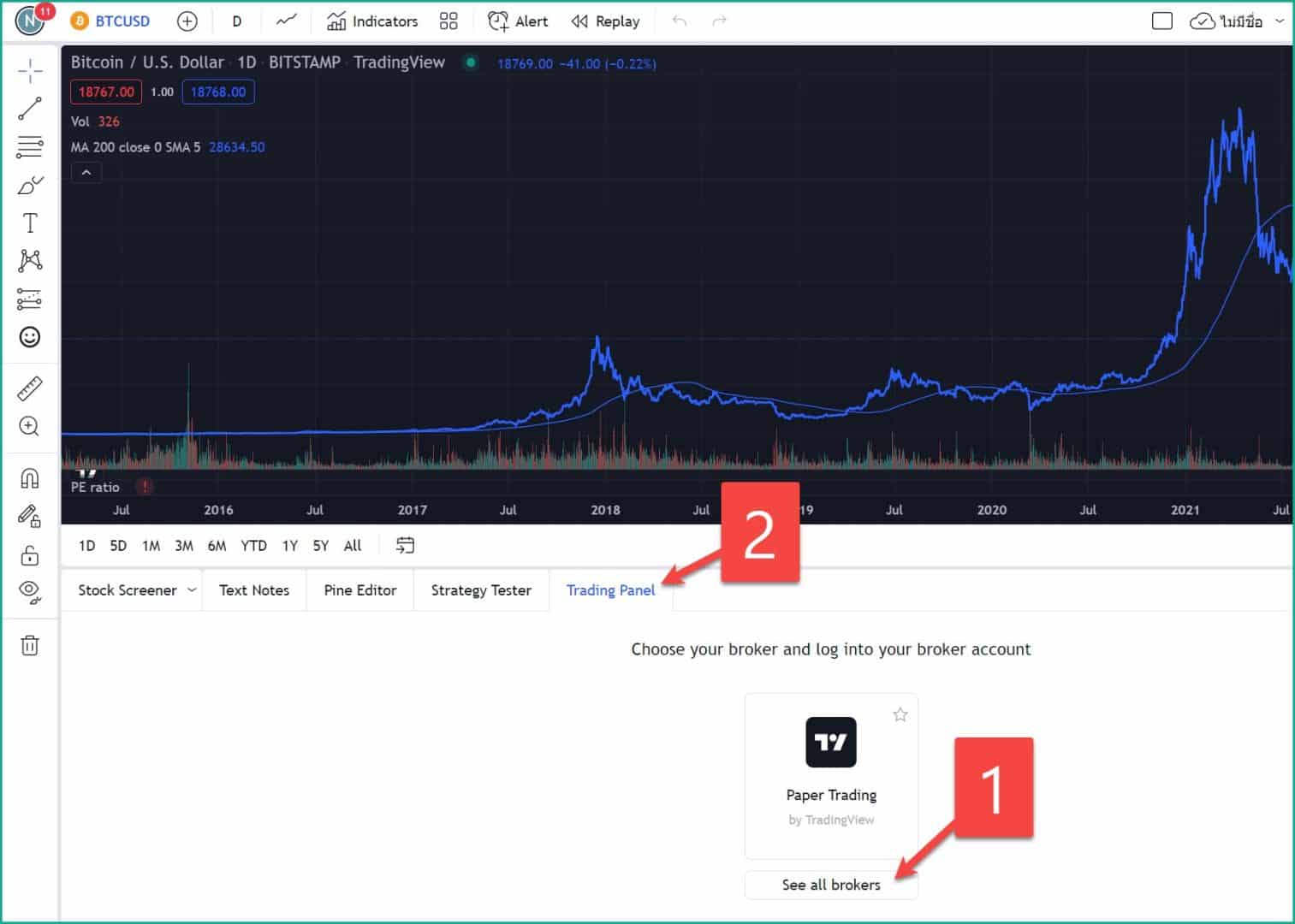Switch to the Pine Editor tab
Screen dimensions: 1295x924
pyautogui.click(x=360, y=590)
